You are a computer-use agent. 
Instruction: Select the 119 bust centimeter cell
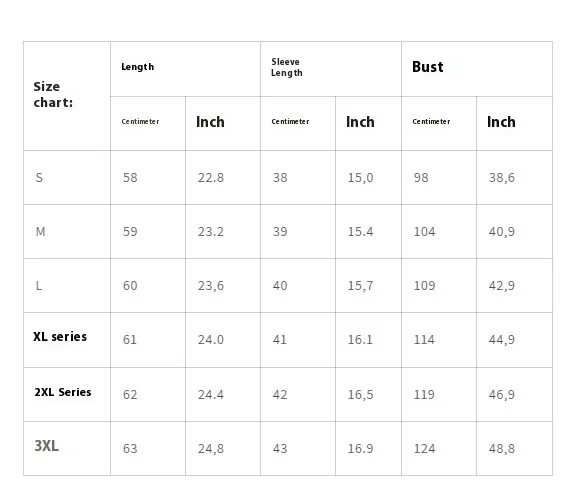tap(439, 394)
